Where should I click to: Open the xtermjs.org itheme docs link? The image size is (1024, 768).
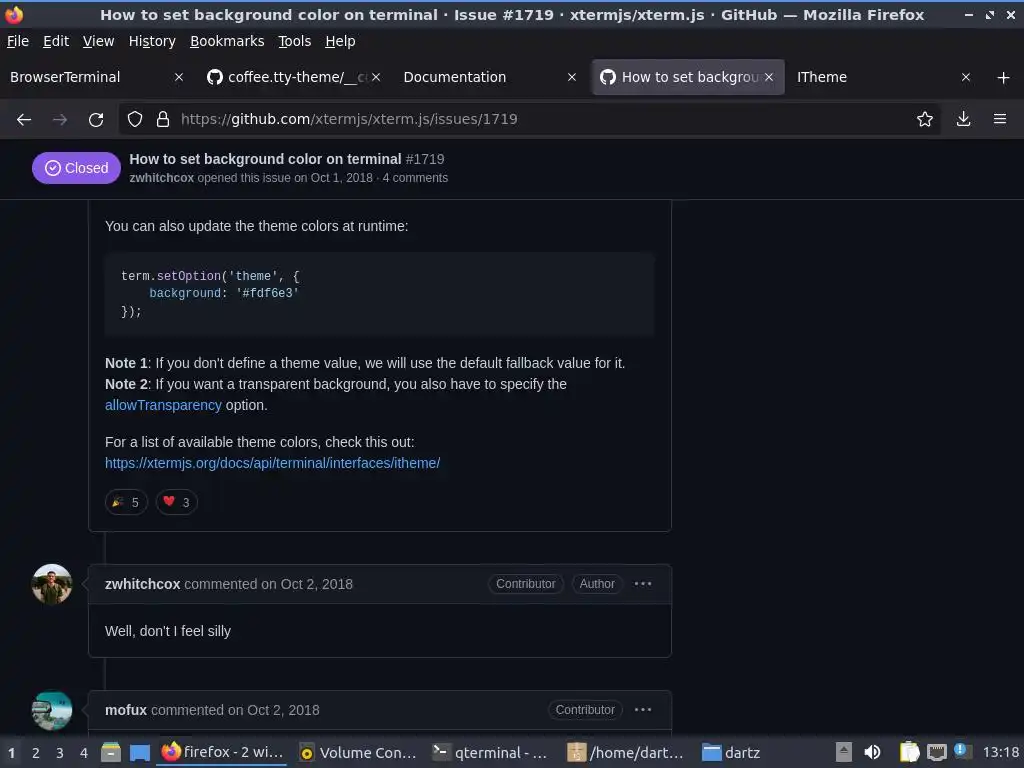coord(272,463)
